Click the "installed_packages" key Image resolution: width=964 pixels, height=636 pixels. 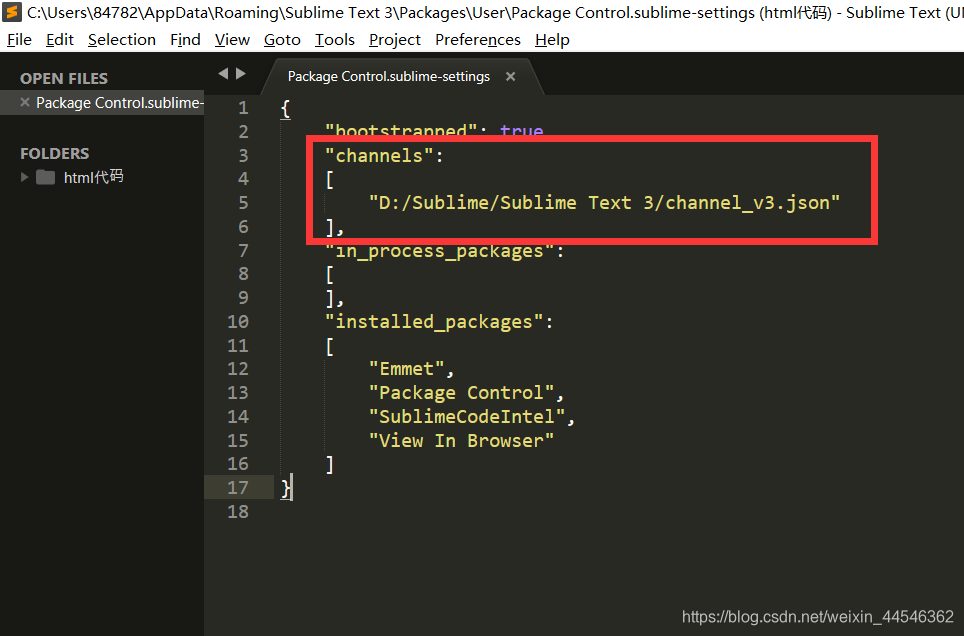pos(433,322)
